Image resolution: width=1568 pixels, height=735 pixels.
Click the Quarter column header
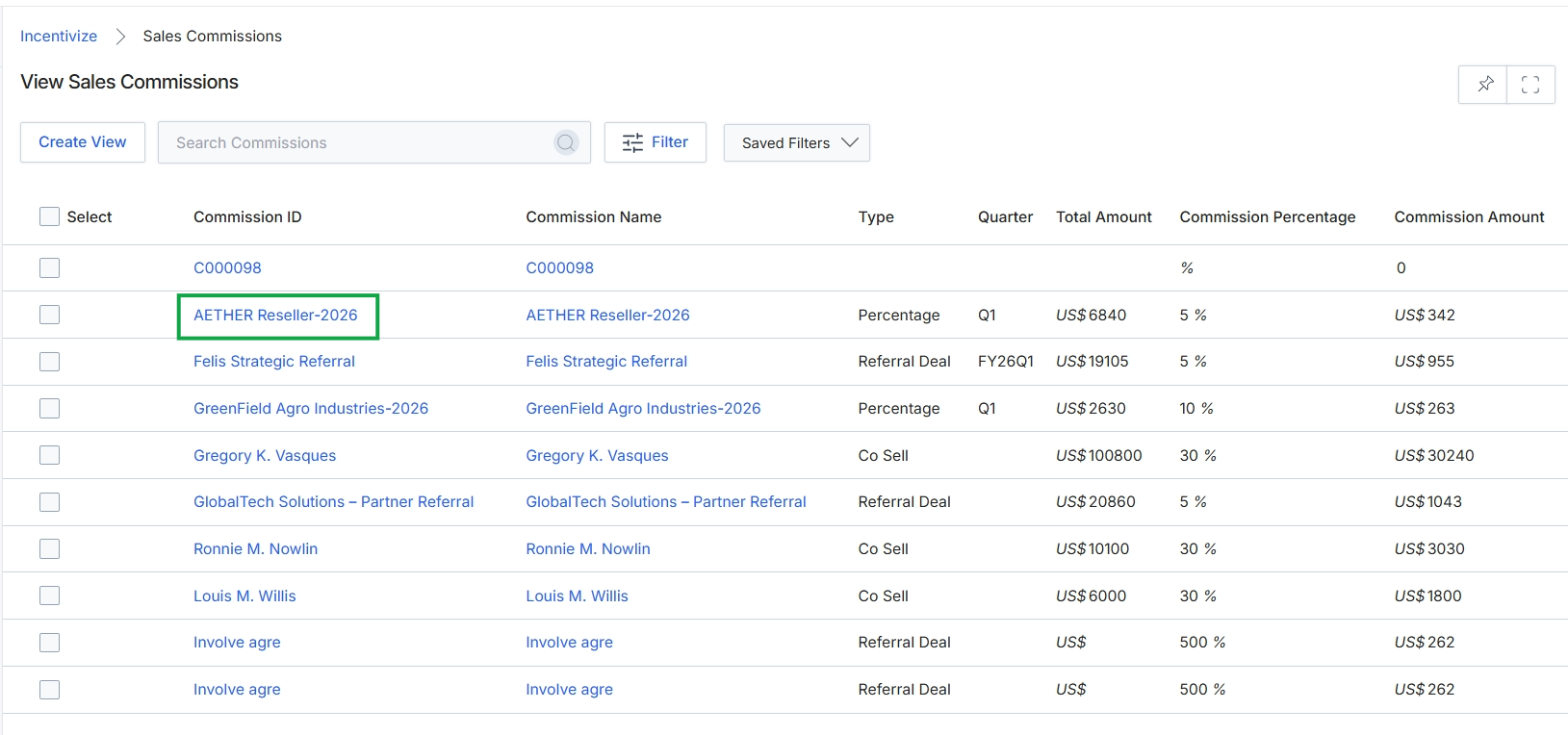[x=1006, y=216]
